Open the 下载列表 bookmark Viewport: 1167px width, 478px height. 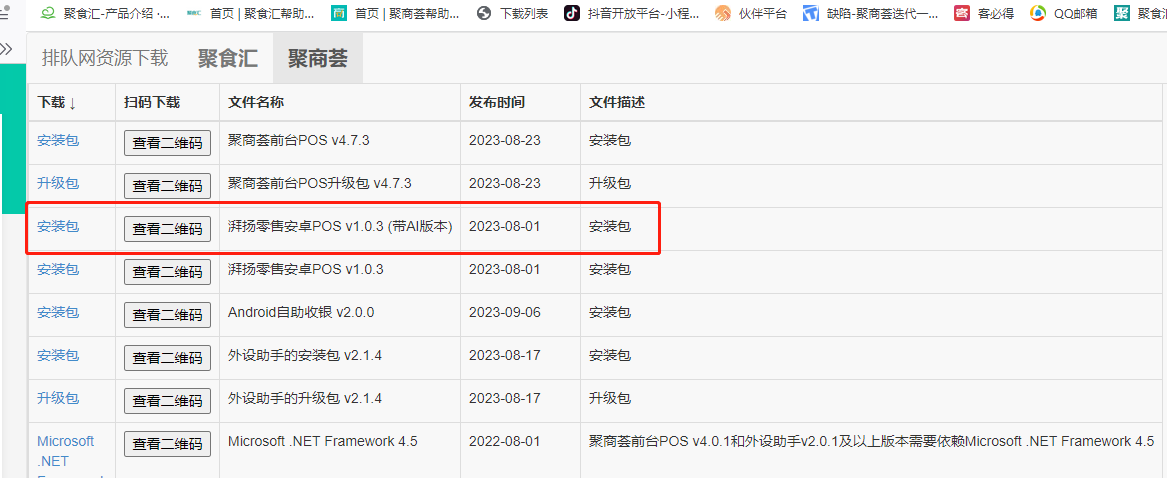tap(513, 13)
